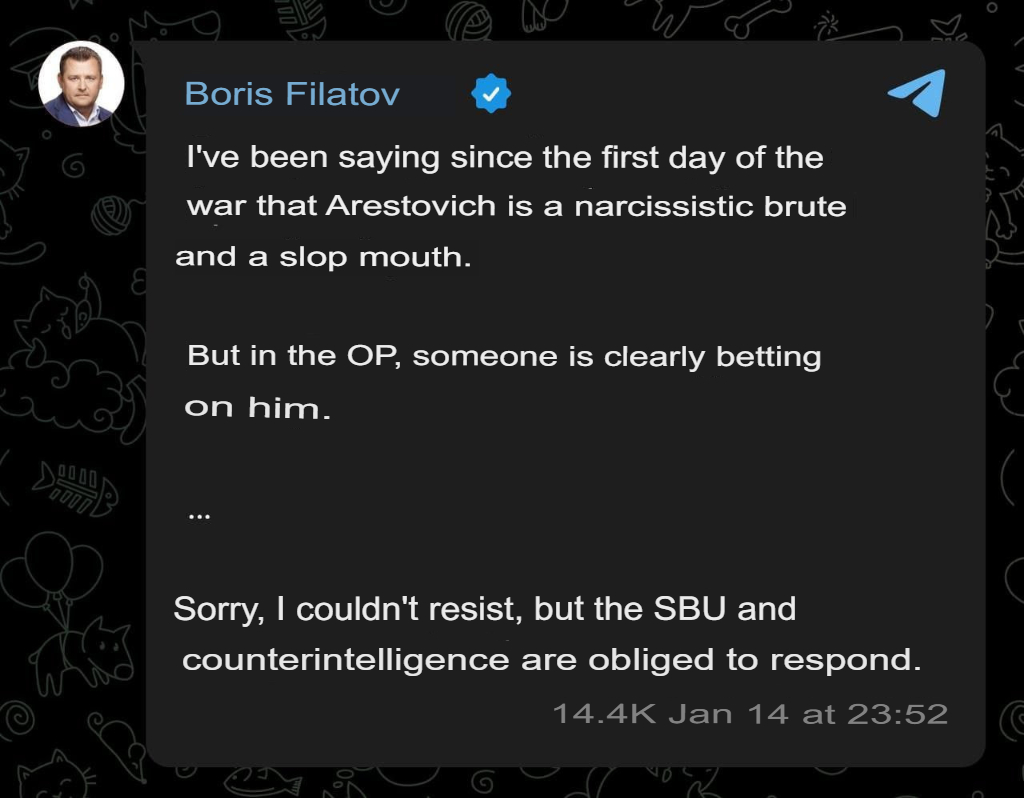Open Boris Filatov's profile picture
1024x798 pixels.
[81, 84]
